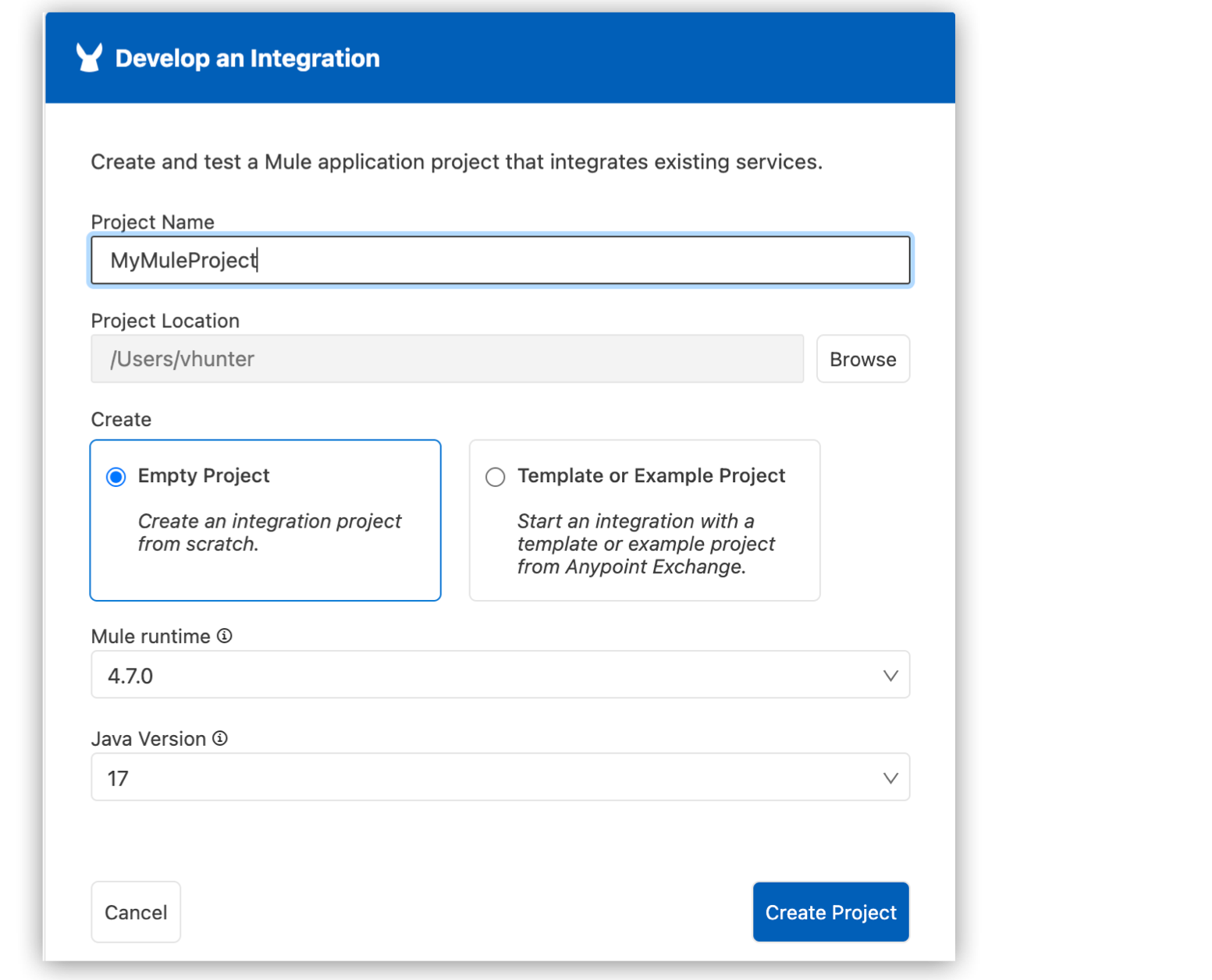This screenshot has width=1212, height=980.
Task: Select Template or Example Project radio button
Action: (x=496, y=477)
